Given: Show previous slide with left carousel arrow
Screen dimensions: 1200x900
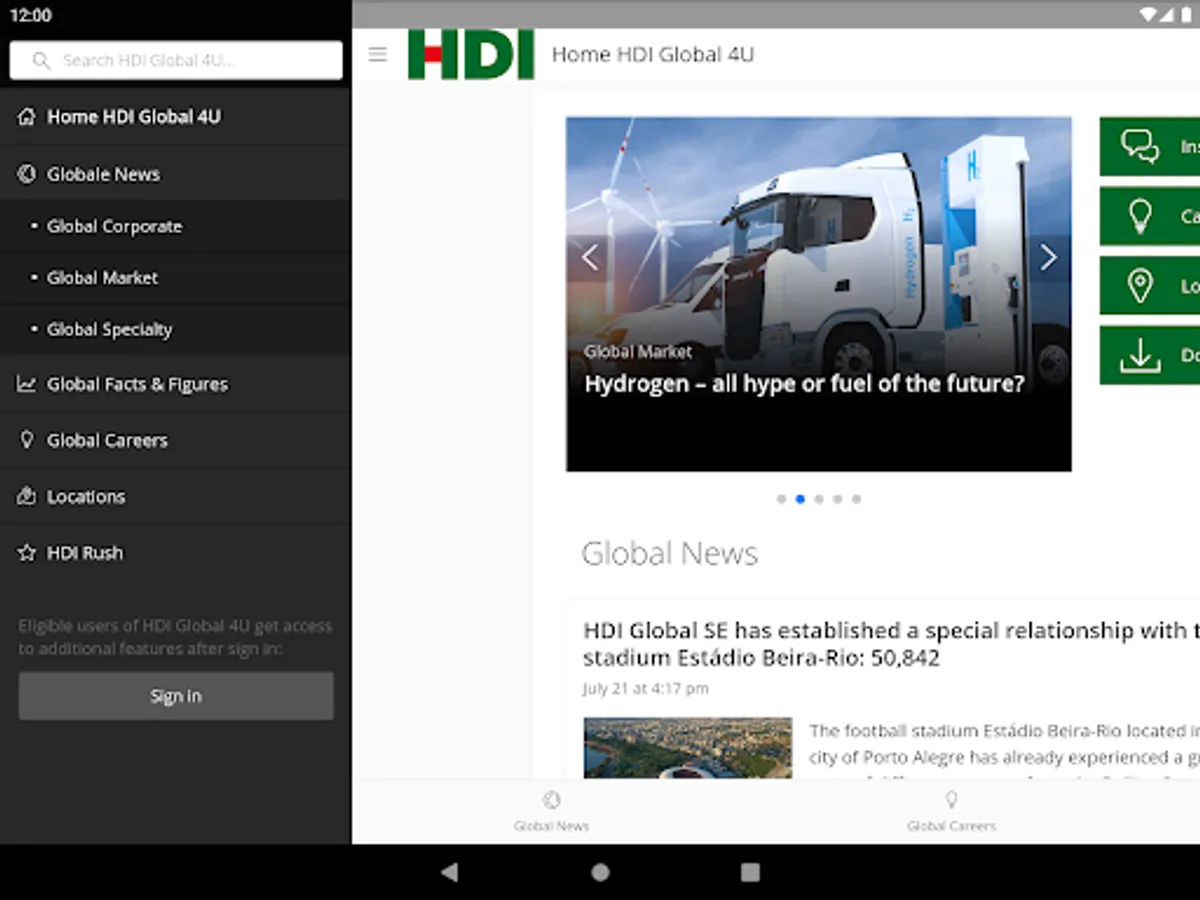Looking at the screenshot, I should 590,258.
